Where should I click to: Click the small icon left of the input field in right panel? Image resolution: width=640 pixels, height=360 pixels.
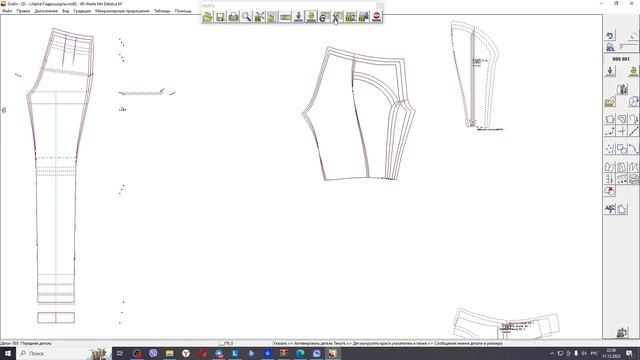coord(610,47)
